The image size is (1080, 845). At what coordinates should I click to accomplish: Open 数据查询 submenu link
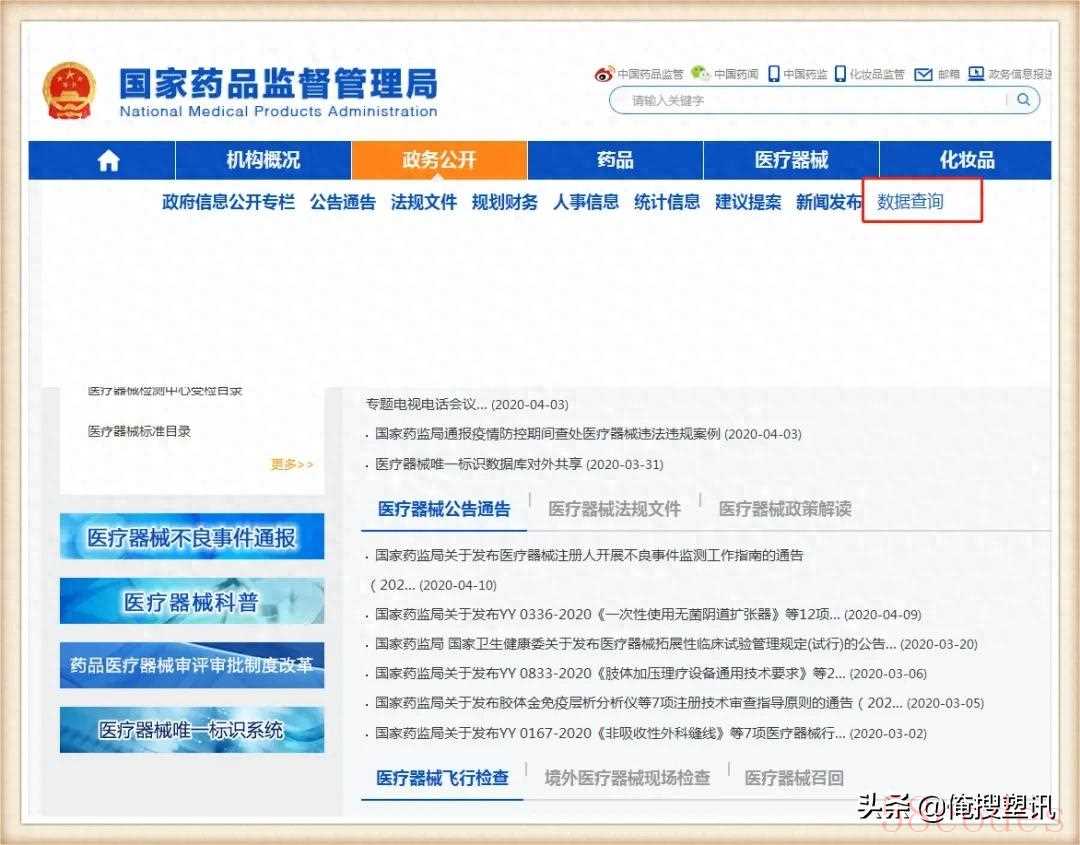[x=910, y=202]
